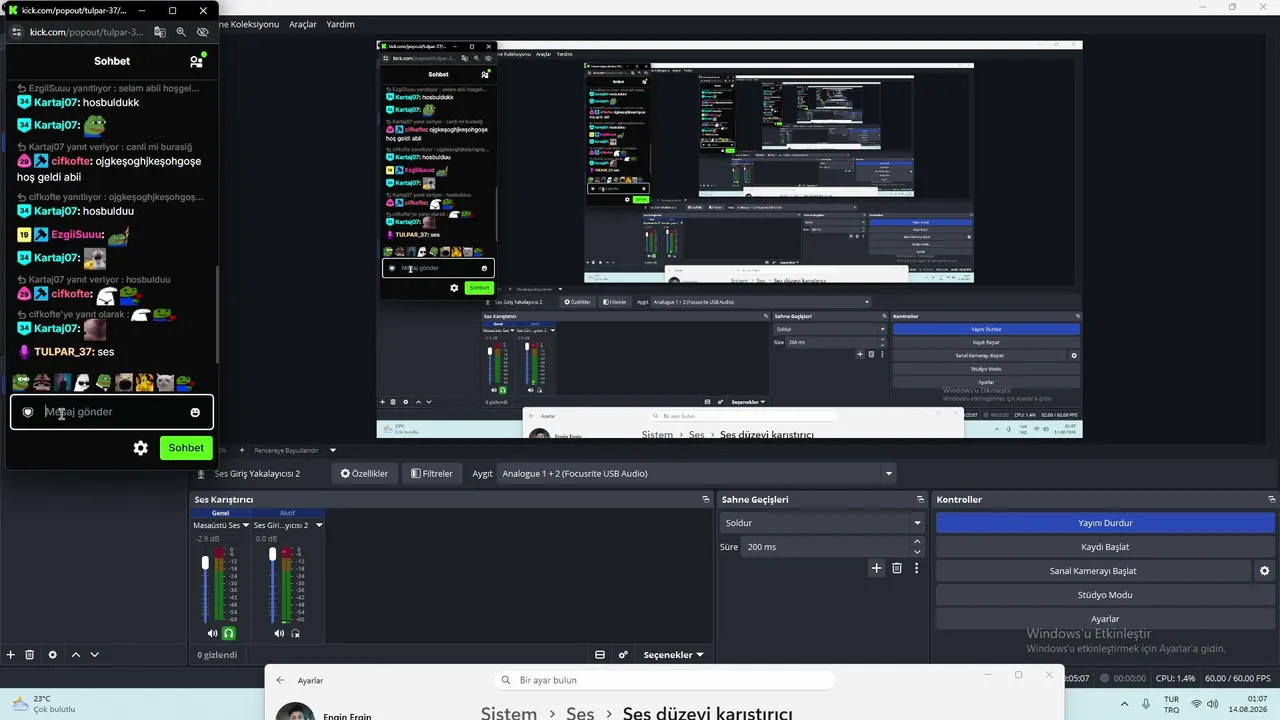Toggle audio mixer layout icon
Screen dimensions: 1280x720
(600, 655)
